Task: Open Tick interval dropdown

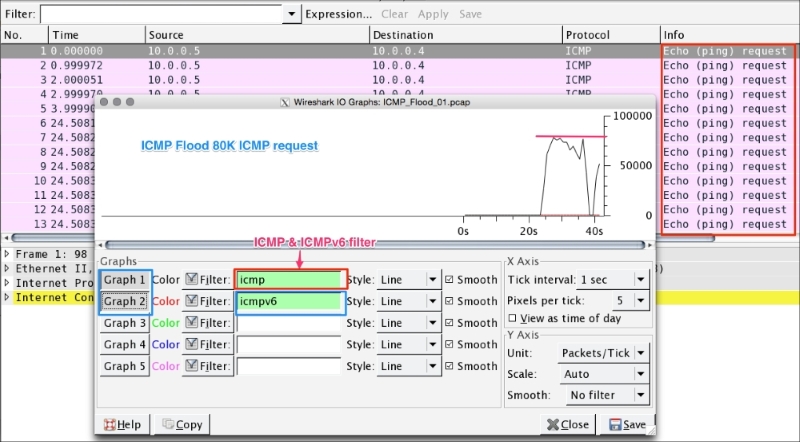Action: pyautogui.click(x=613, y=280)
